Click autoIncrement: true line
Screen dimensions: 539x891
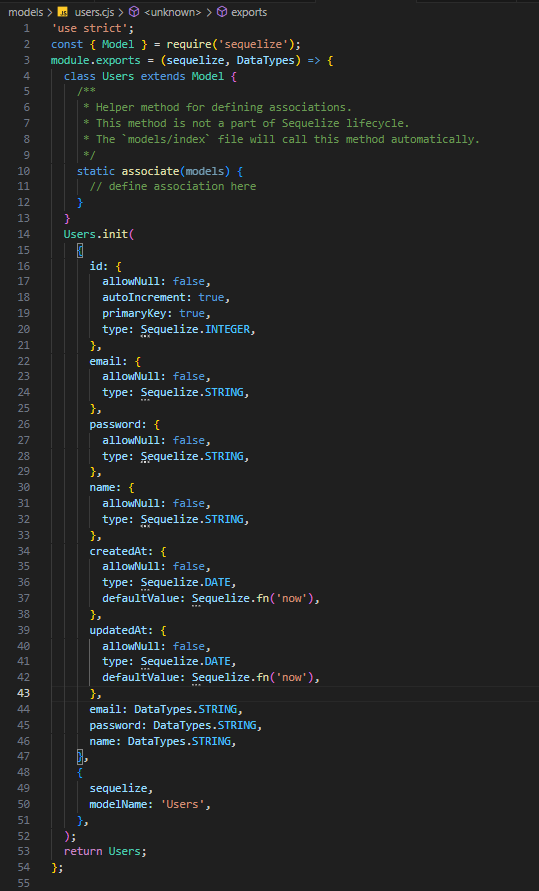(166, 297)
